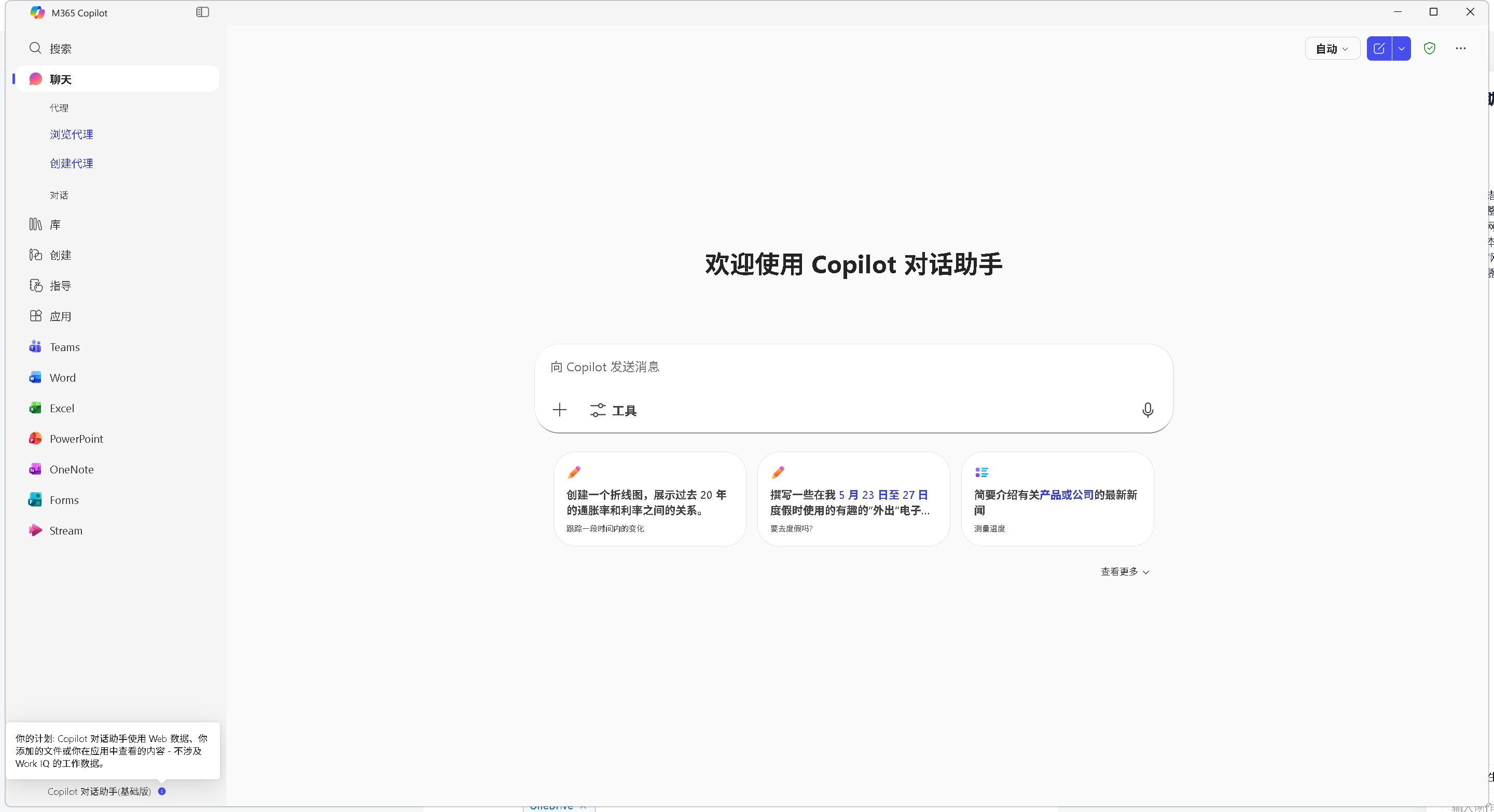Click the info icon beside Copilot 对话助手(基础版)
This screenshot has width=1494, height=812.
click(x=162, y=791)
